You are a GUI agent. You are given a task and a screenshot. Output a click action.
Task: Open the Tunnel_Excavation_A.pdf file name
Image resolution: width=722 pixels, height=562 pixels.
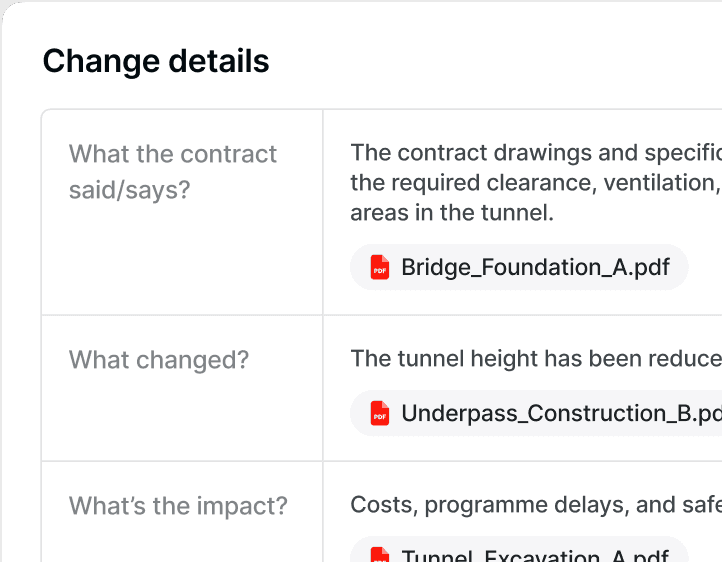click(x=535, y=556)
